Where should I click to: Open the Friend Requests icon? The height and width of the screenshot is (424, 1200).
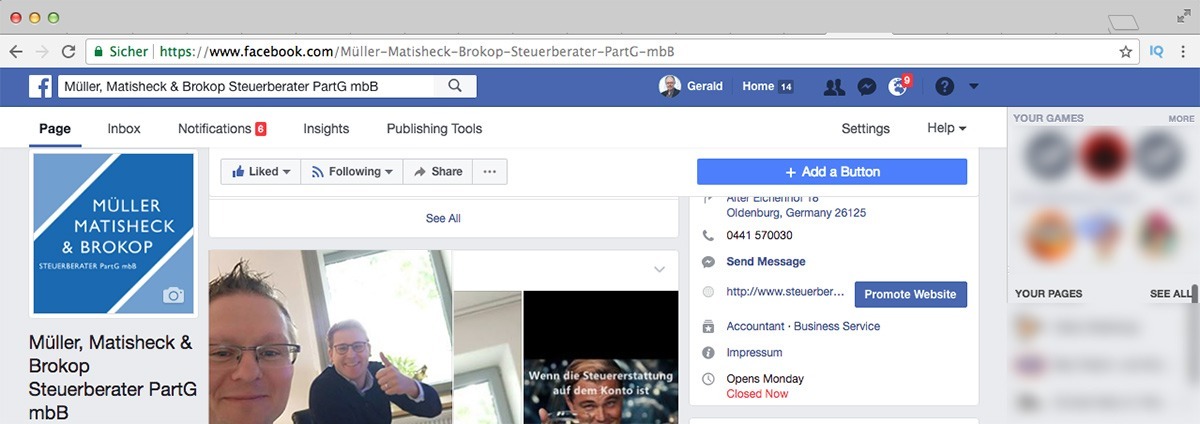[x=834, y=87]
